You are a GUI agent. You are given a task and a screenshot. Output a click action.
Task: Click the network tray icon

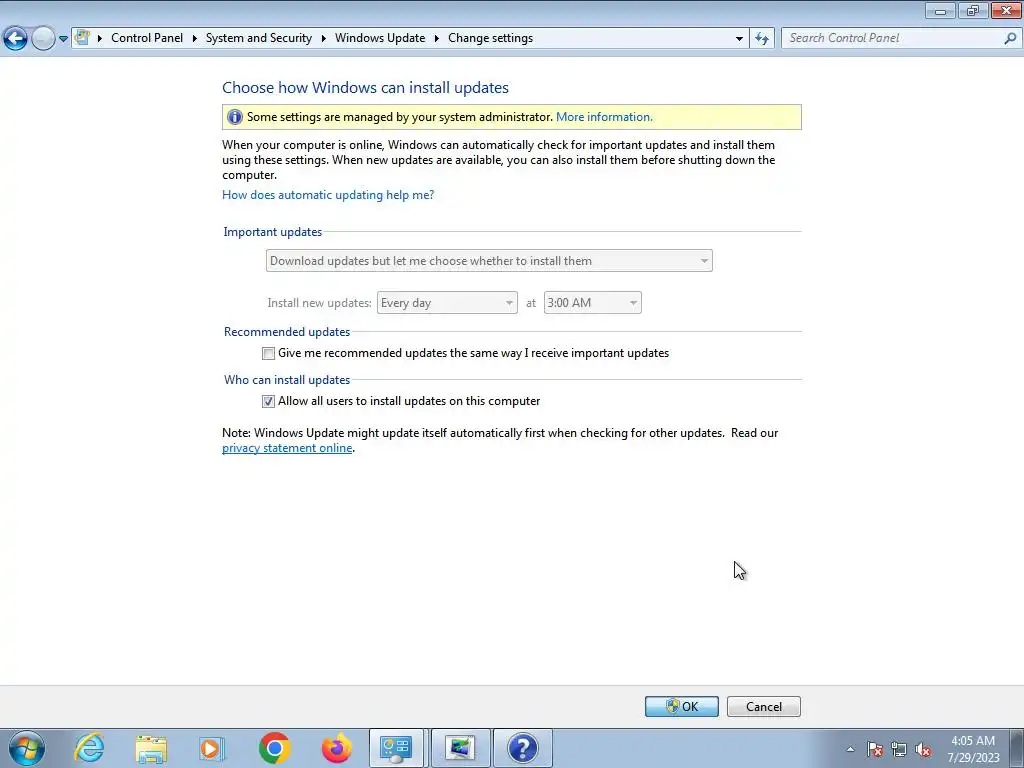[x=899, y=749]
